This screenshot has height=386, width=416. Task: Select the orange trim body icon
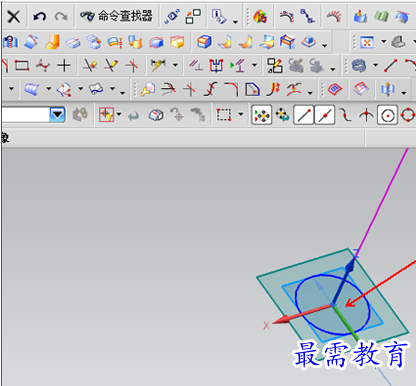point(225,42)
